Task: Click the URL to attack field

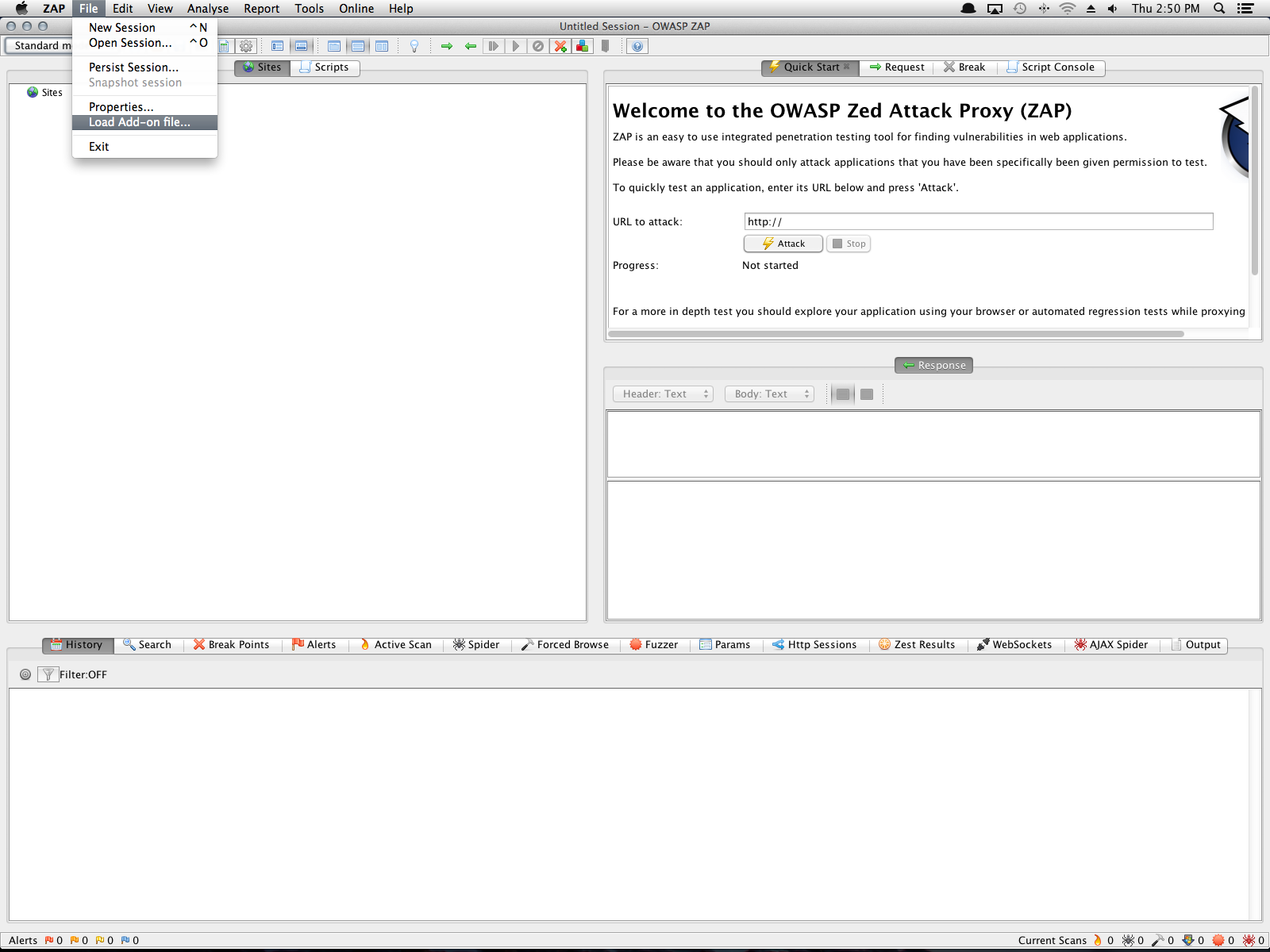Action: [x=979, y=221]
